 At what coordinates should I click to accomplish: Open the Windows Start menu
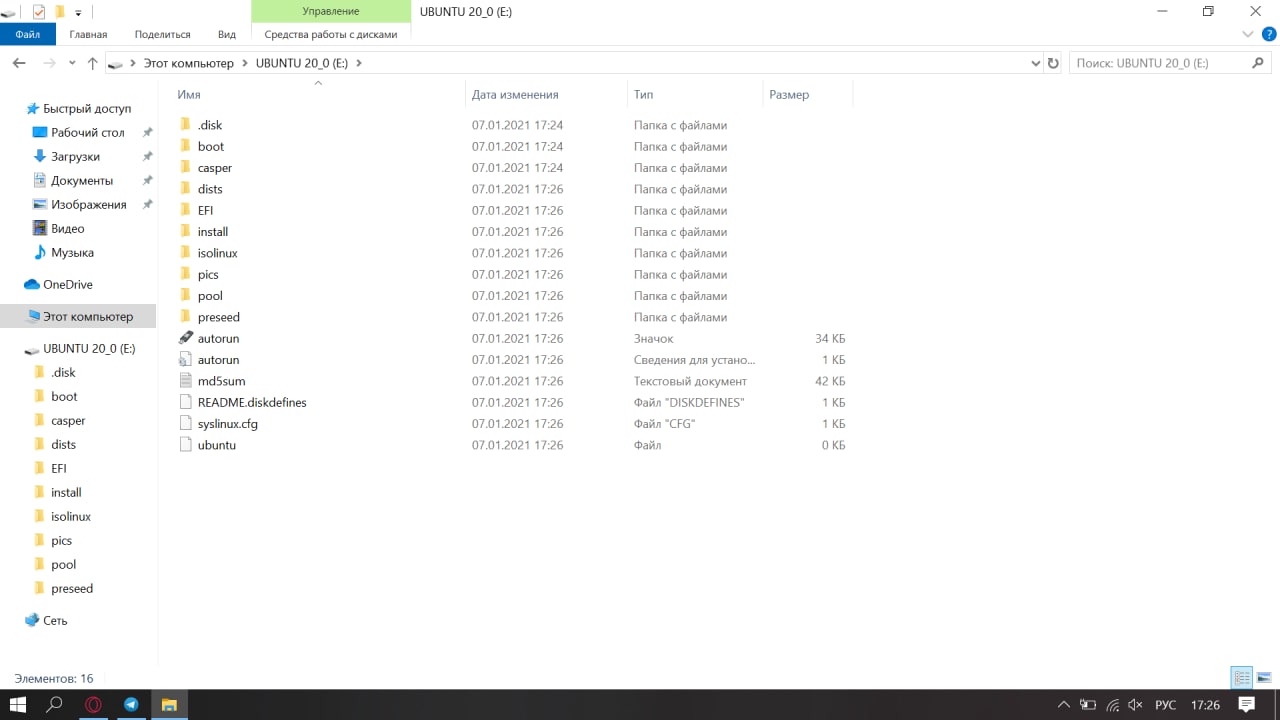(x=18, y=705)
